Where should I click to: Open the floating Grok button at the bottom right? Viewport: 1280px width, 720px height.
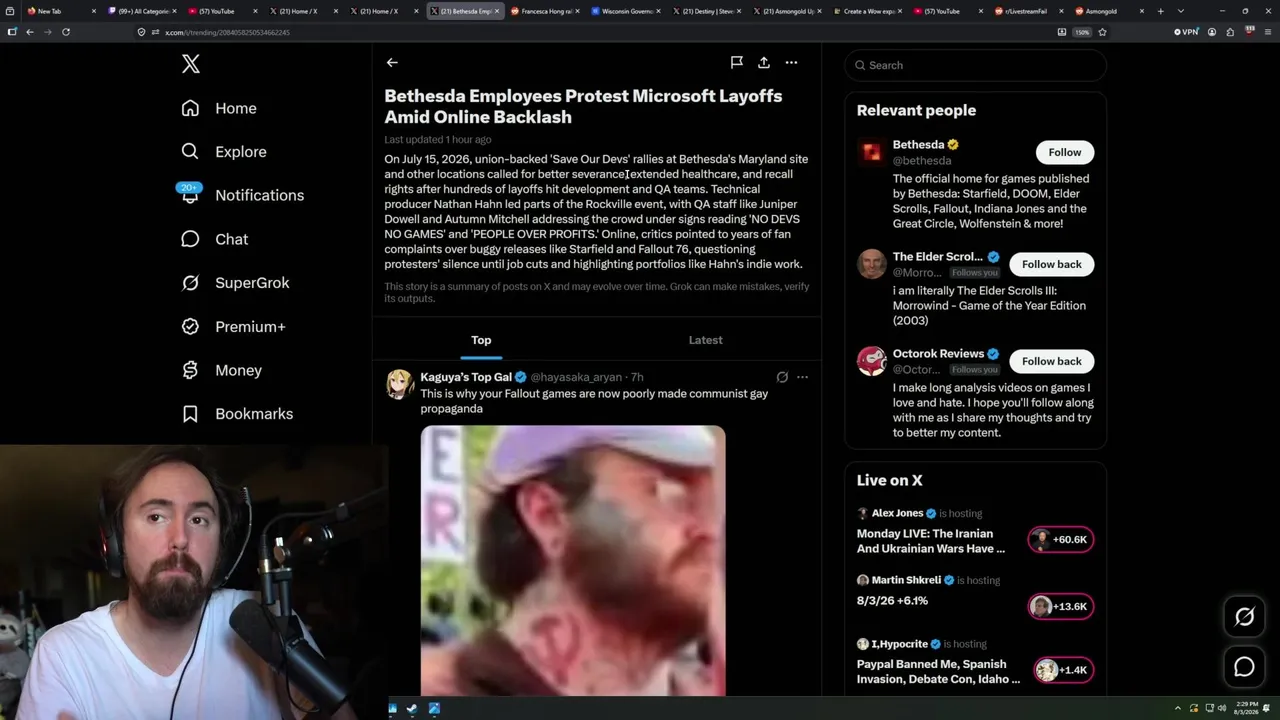[x=1244, y=617]
